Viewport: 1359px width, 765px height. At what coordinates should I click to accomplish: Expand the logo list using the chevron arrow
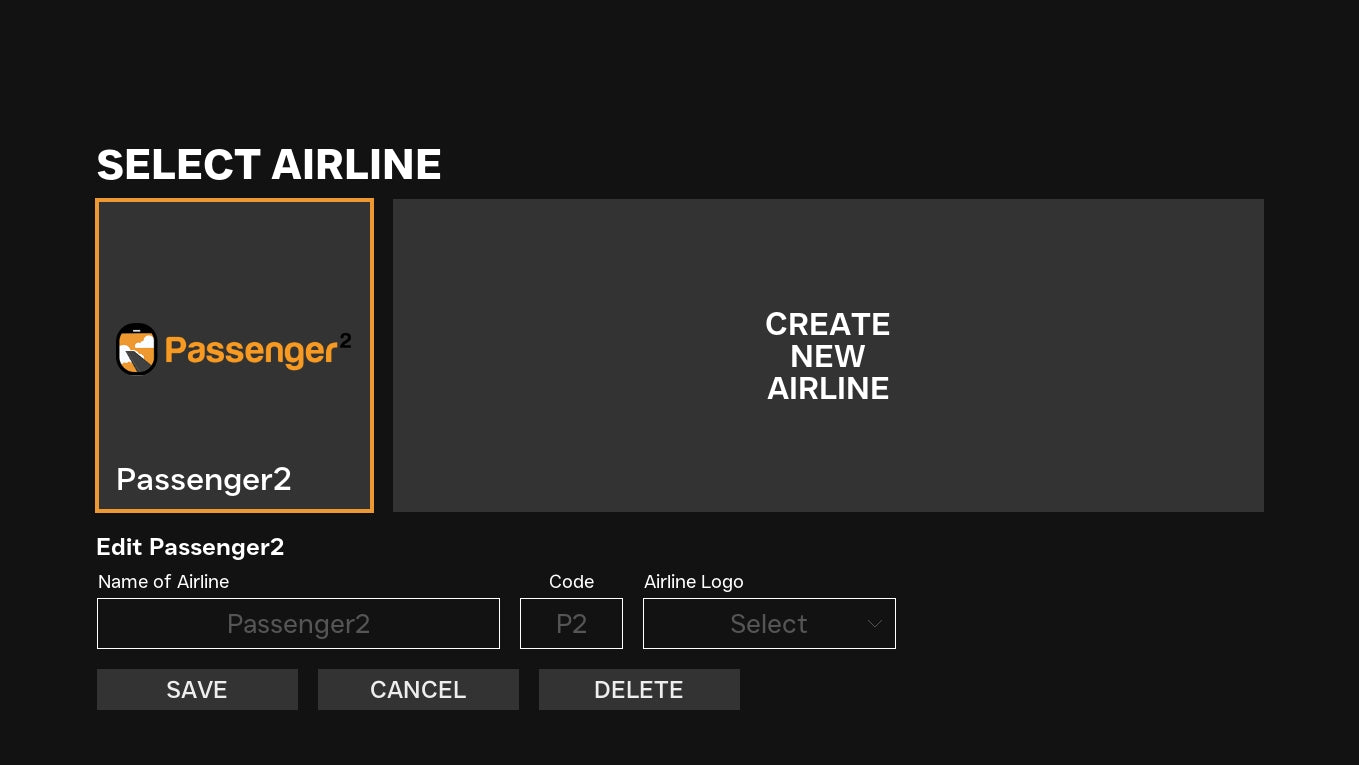874,624
